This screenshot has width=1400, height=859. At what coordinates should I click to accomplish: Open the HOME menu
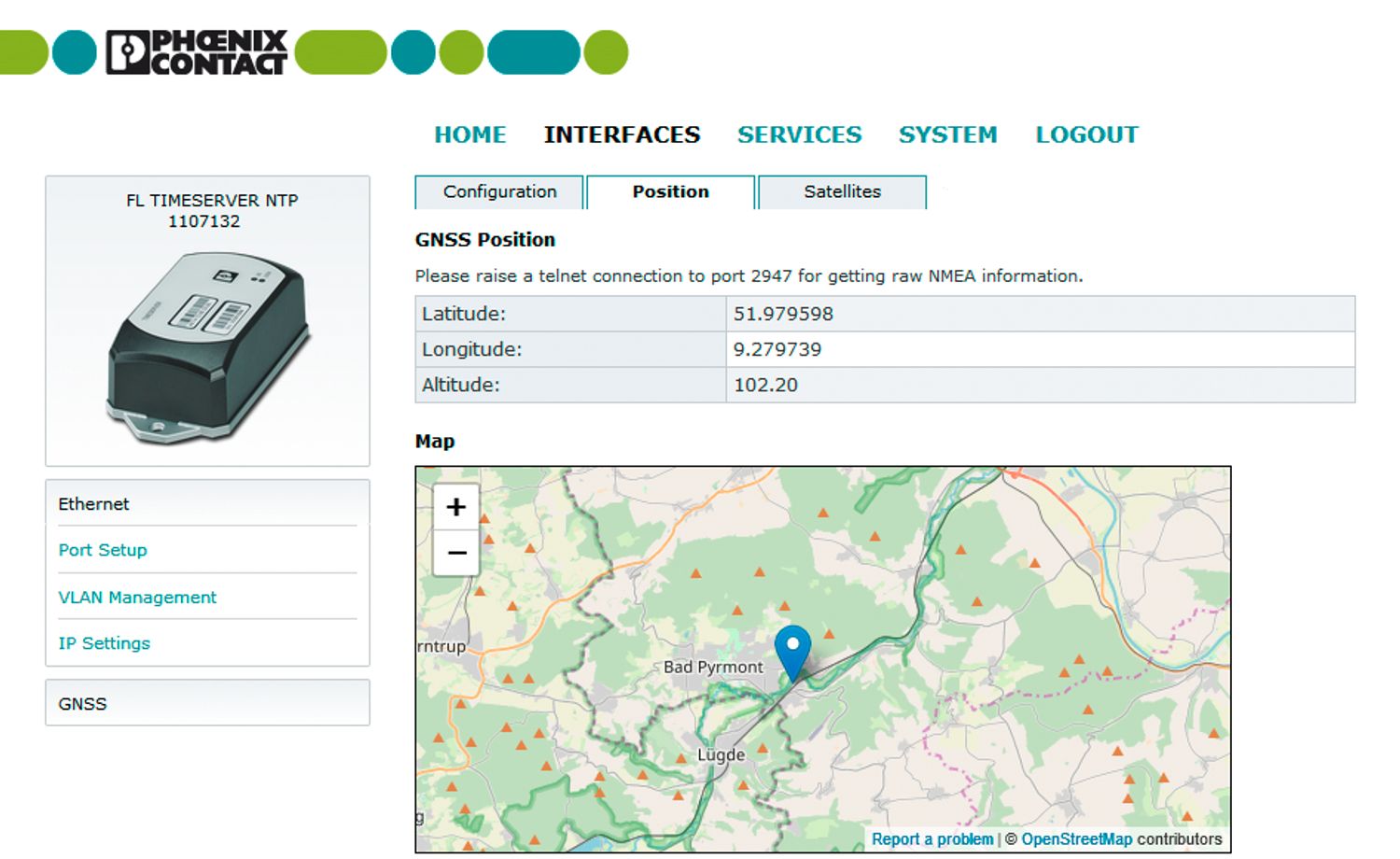click(469, 134)
